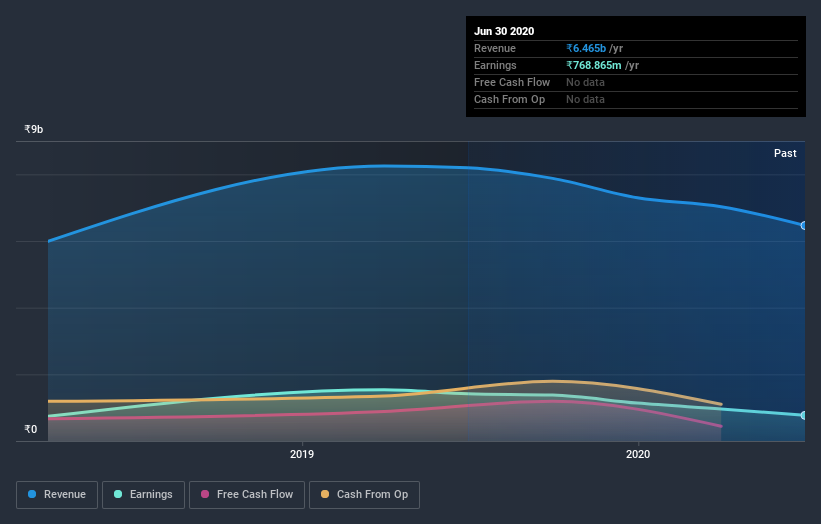Click the Earnings label in tooltip
The width and height of the screenshot is (821, 524).
coord(495,65)
